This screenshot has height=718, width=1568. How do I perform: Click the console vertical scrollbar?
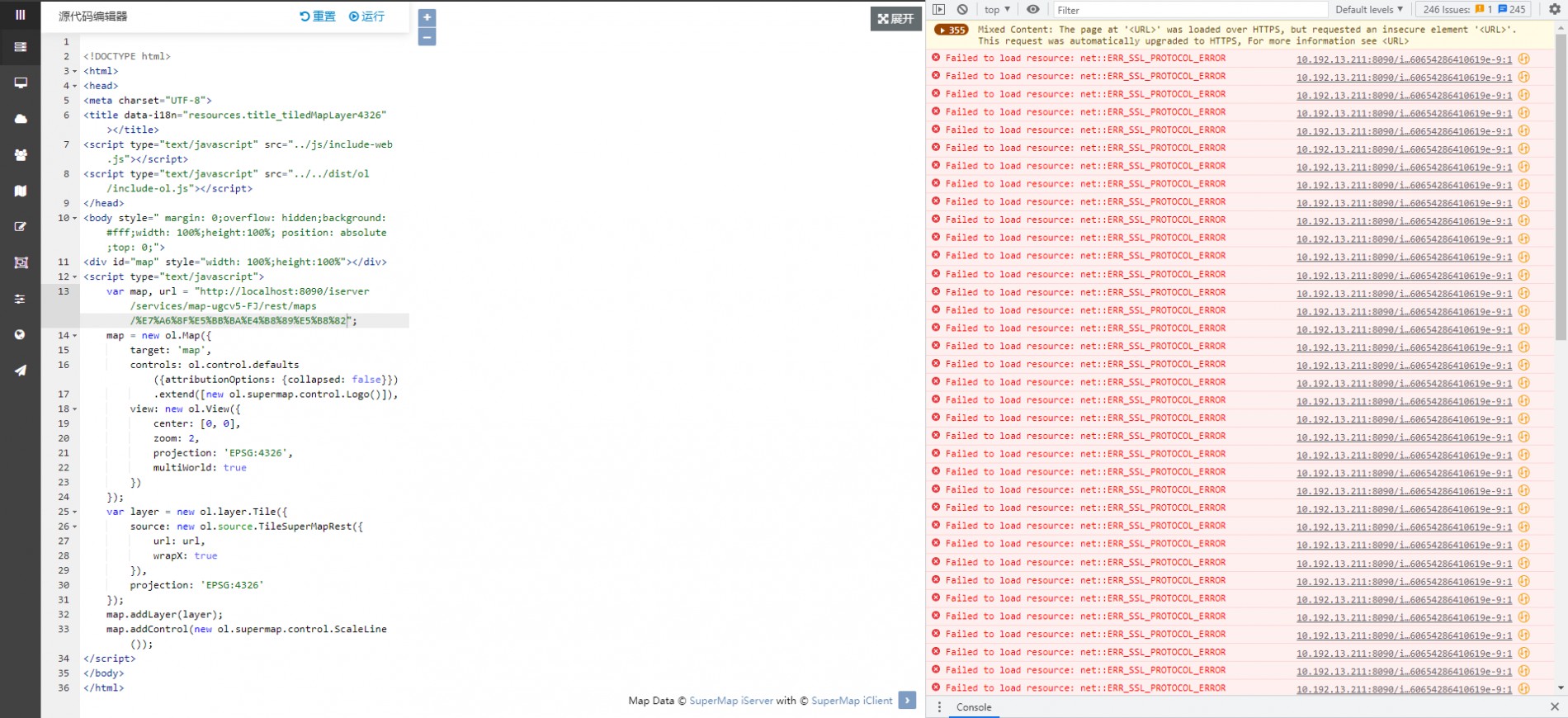[x=1561, y=186]
